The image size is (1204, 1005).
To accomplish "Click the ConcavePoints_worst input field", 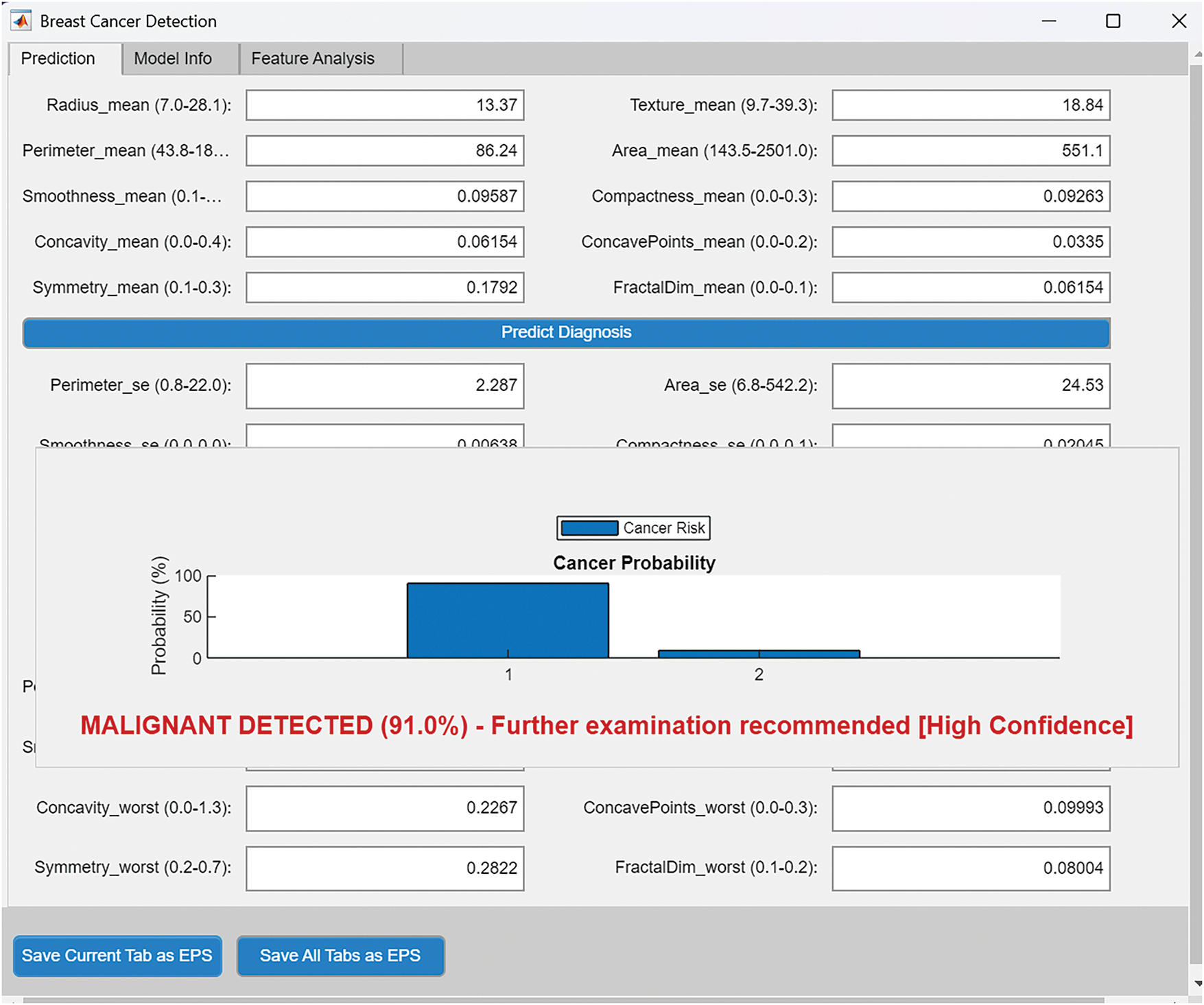I will click(x=971, y=808).
